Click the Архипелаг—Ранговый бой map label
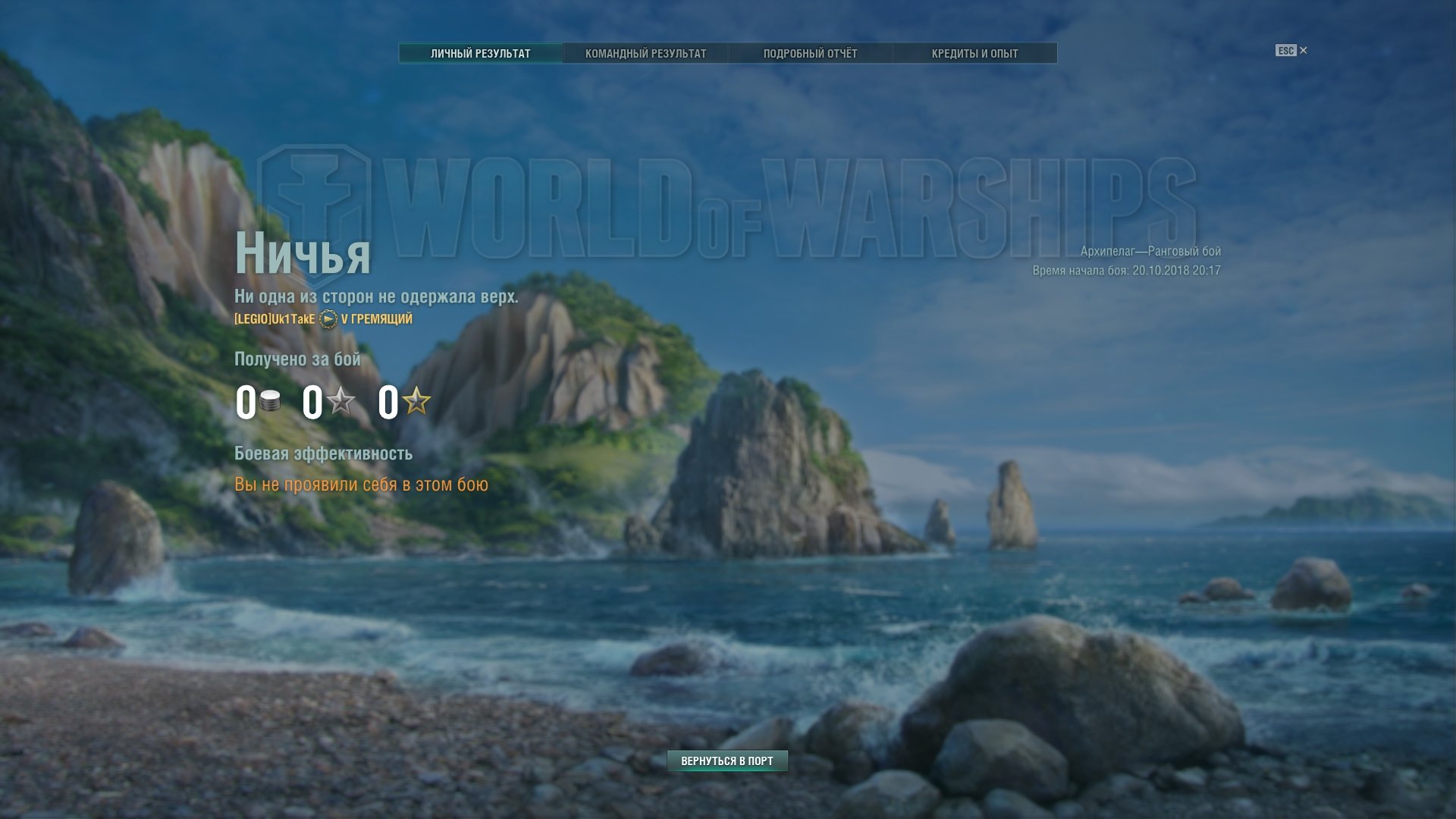The width and height of the screenshot is (1456, 819). pos(1150,251)
